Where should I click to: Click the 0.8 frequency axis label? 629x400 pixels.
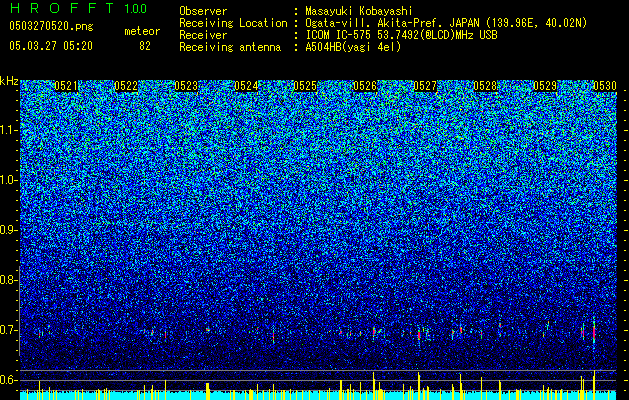click(x=8, y=280)
